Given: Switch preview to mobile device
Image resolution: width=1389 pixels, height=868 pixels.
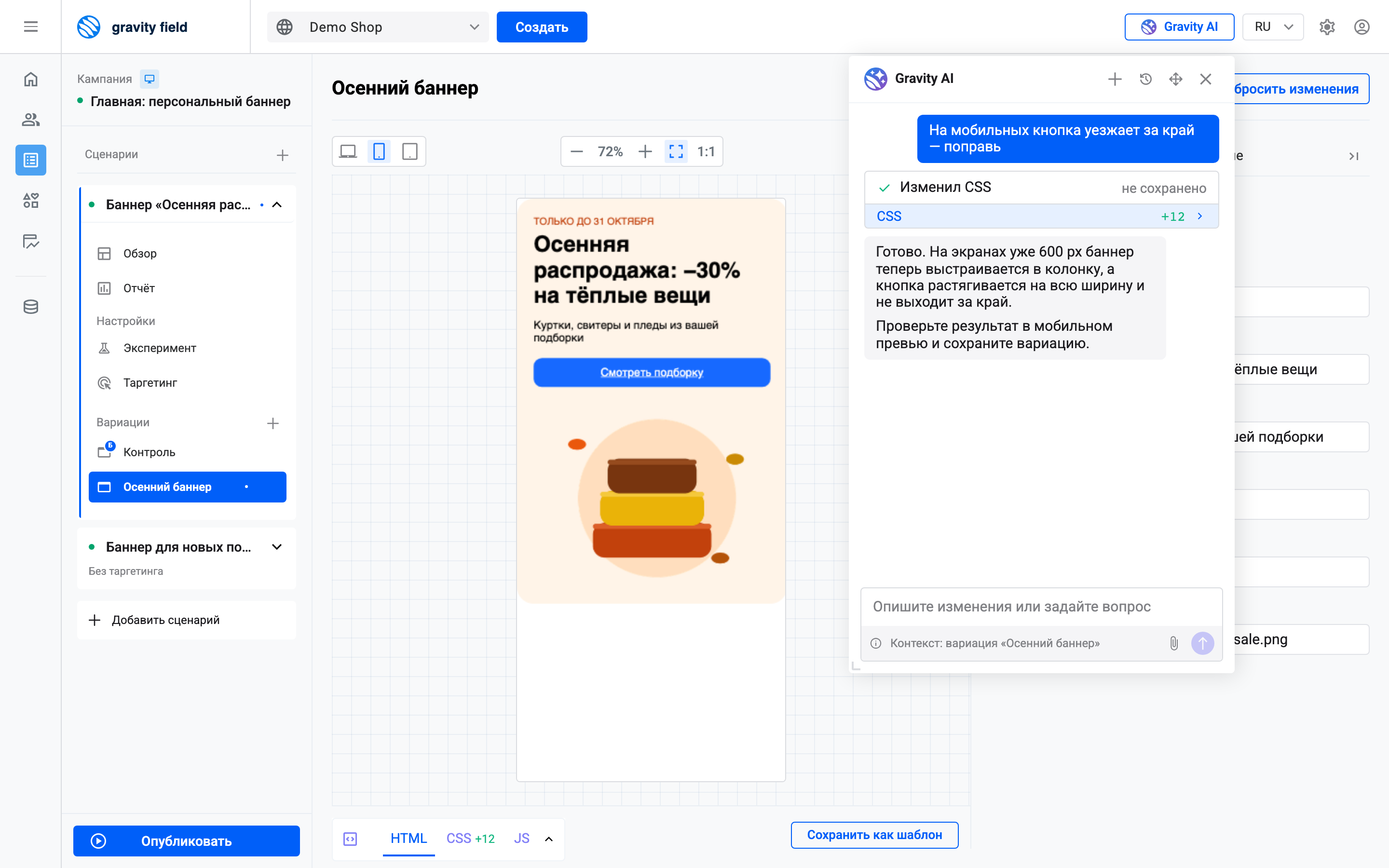Looking at the screenshot, I should pos(379,151).
